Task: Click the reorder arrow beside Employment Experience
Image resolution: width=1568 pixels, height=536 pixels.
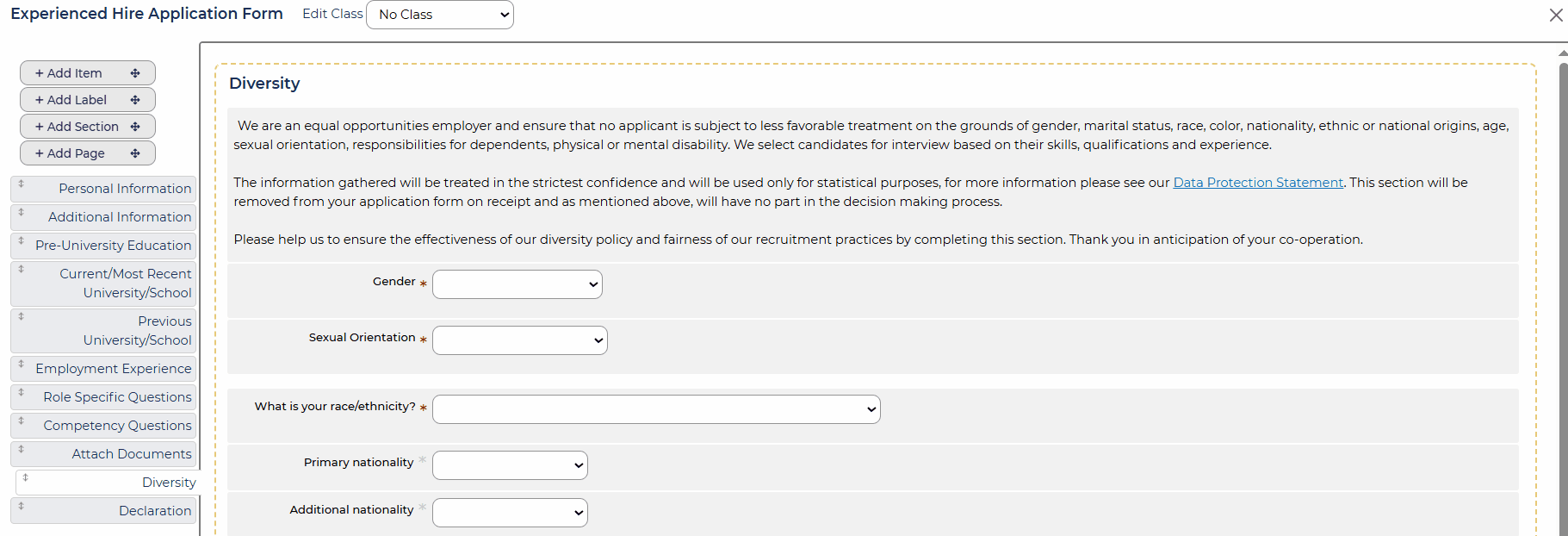Action: pos(22,364)
